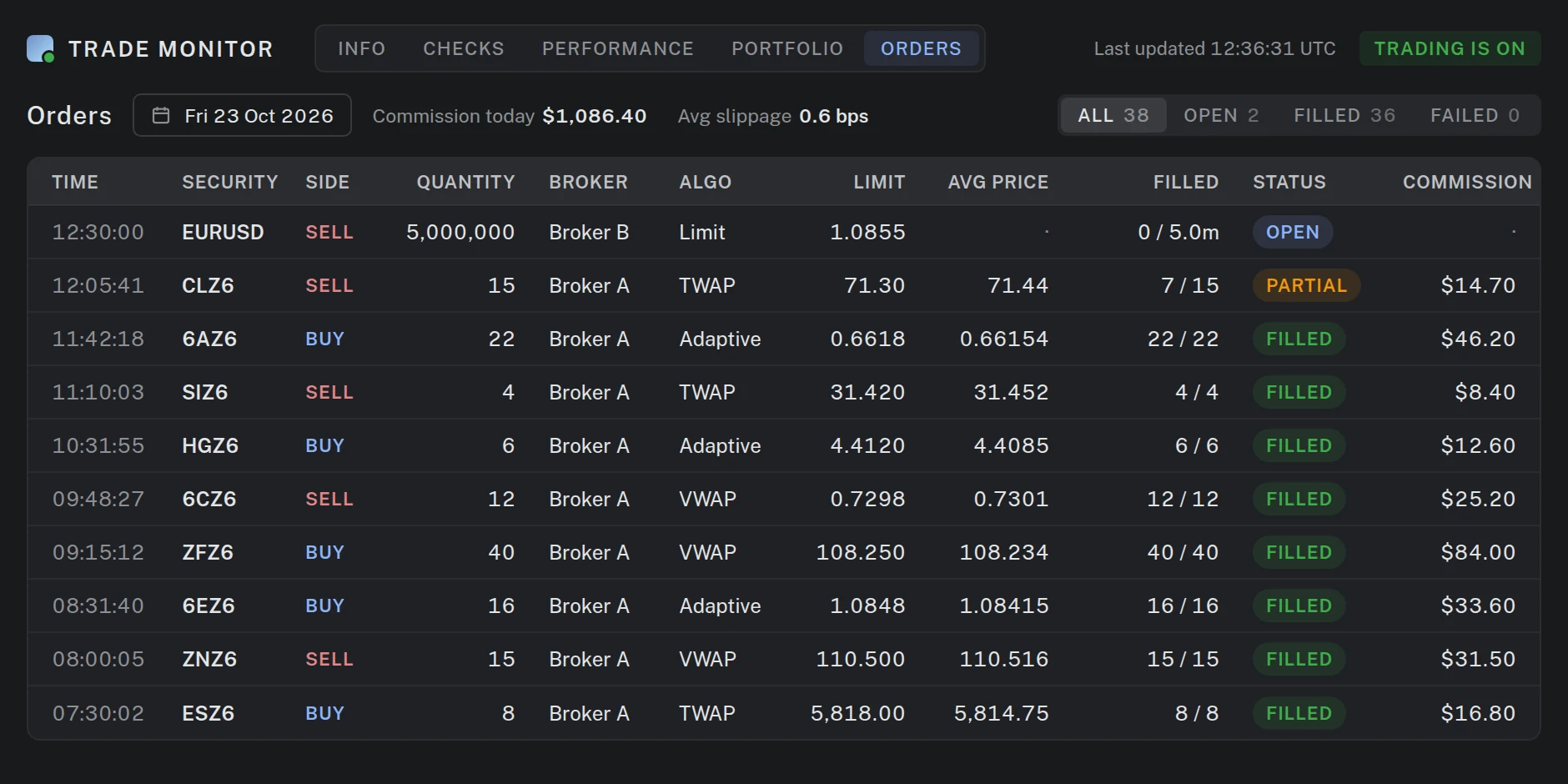
Task: Sort by the COMMISSION column header
Action: pos(1467,182)
